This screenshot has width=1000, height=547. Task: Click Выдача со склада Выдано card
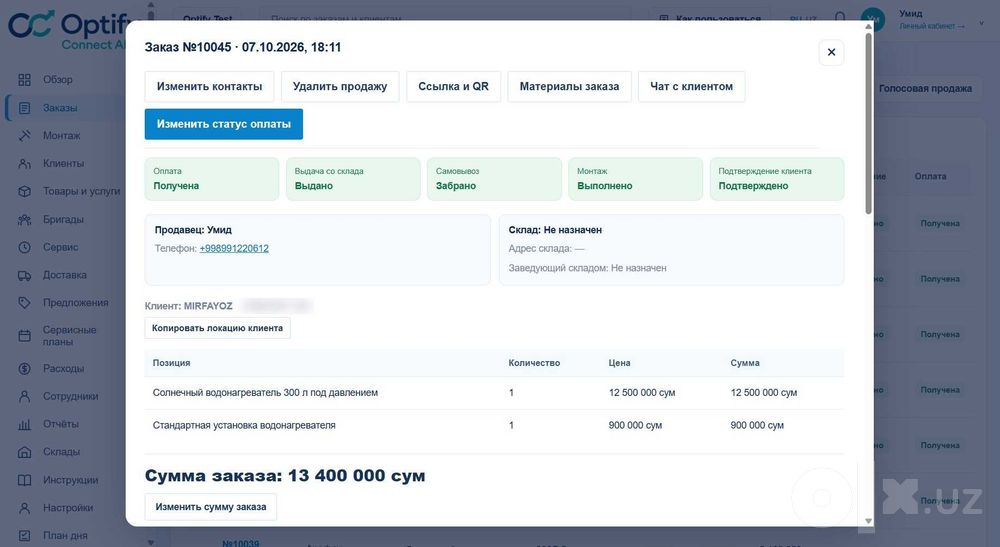click(353, 179)
